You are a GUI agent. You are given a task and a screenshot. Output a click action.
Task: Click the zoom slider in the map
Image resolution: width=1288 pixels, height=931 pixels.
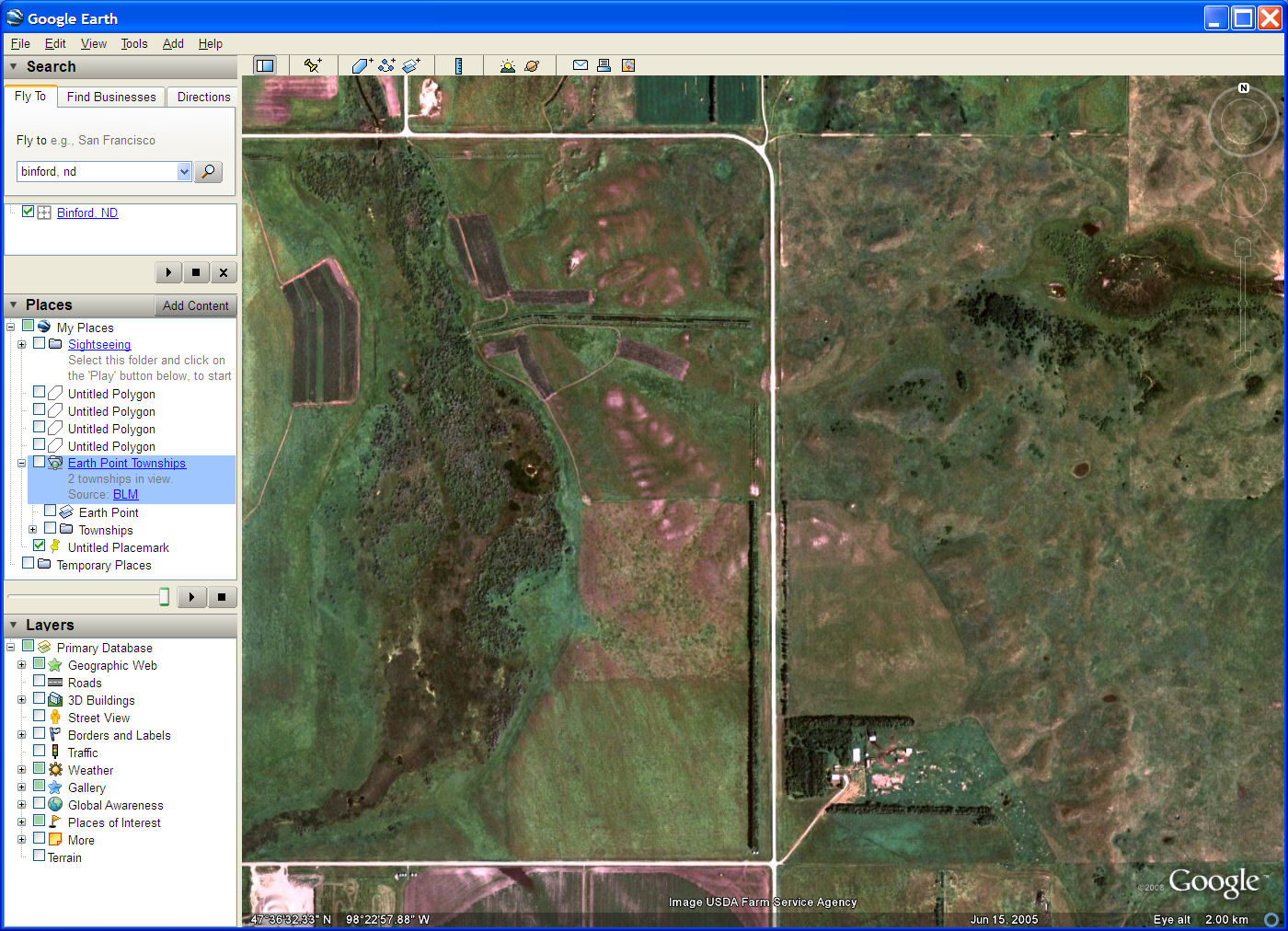pos(1243,304)
